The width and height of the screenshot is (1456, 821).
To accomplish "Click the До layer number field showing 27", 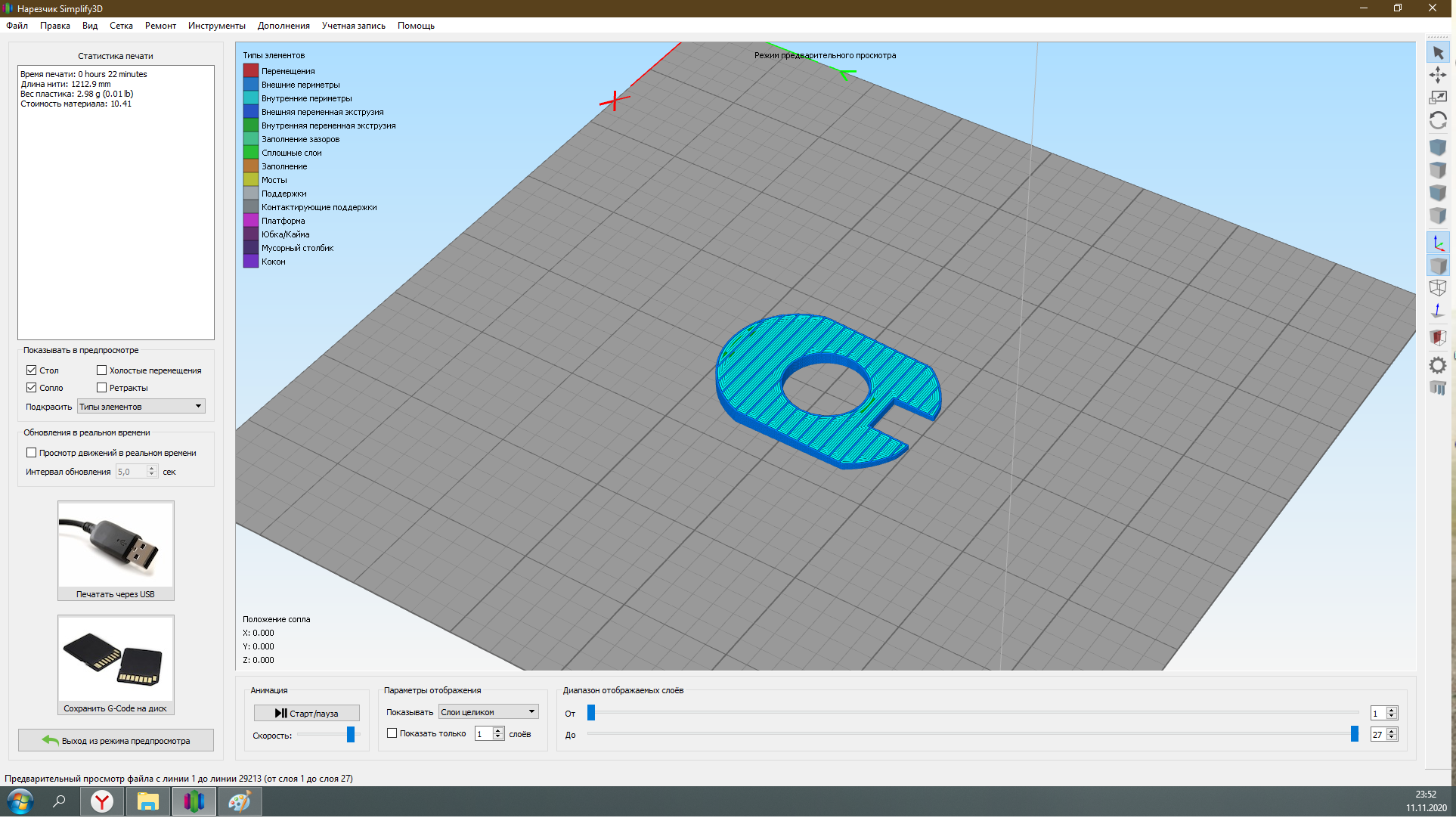I will pos(1379,734).
